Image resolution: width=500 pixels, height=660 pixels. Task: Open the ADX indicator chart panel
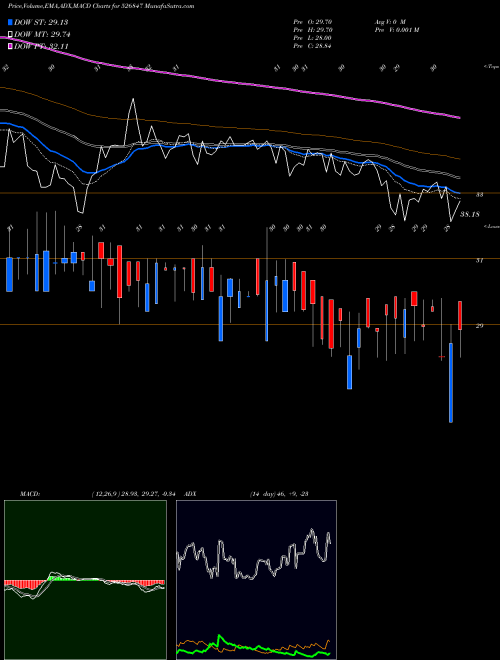256,580
